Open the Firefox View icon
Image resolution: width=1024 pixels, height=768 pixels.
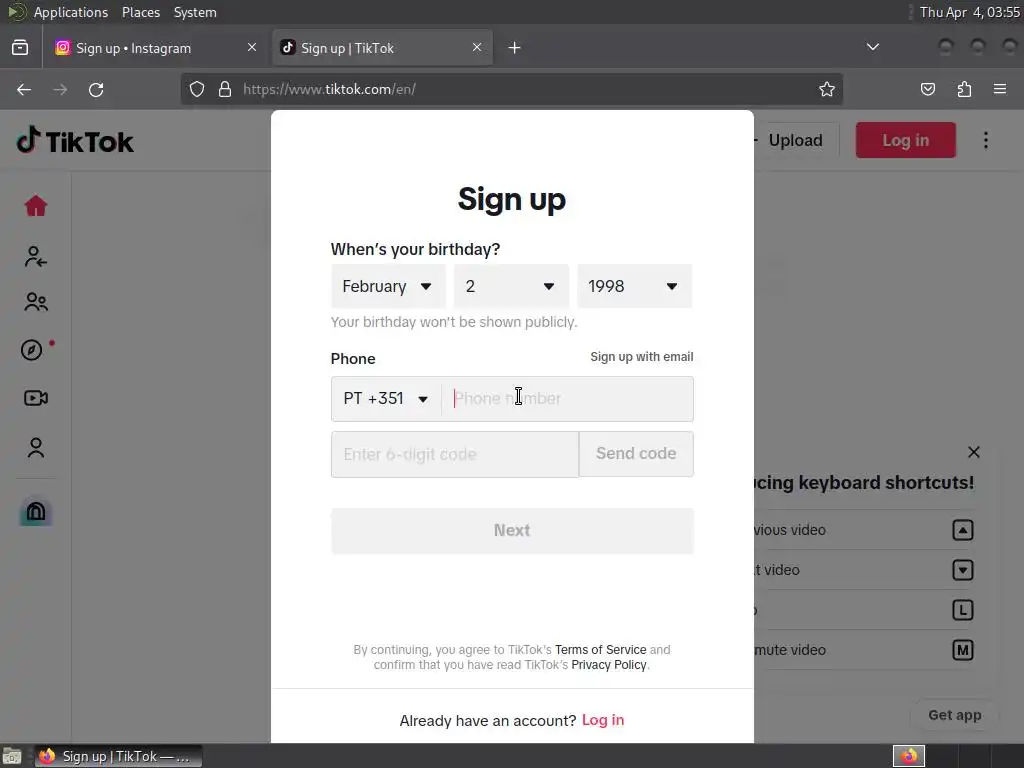[x=20, y=48]
